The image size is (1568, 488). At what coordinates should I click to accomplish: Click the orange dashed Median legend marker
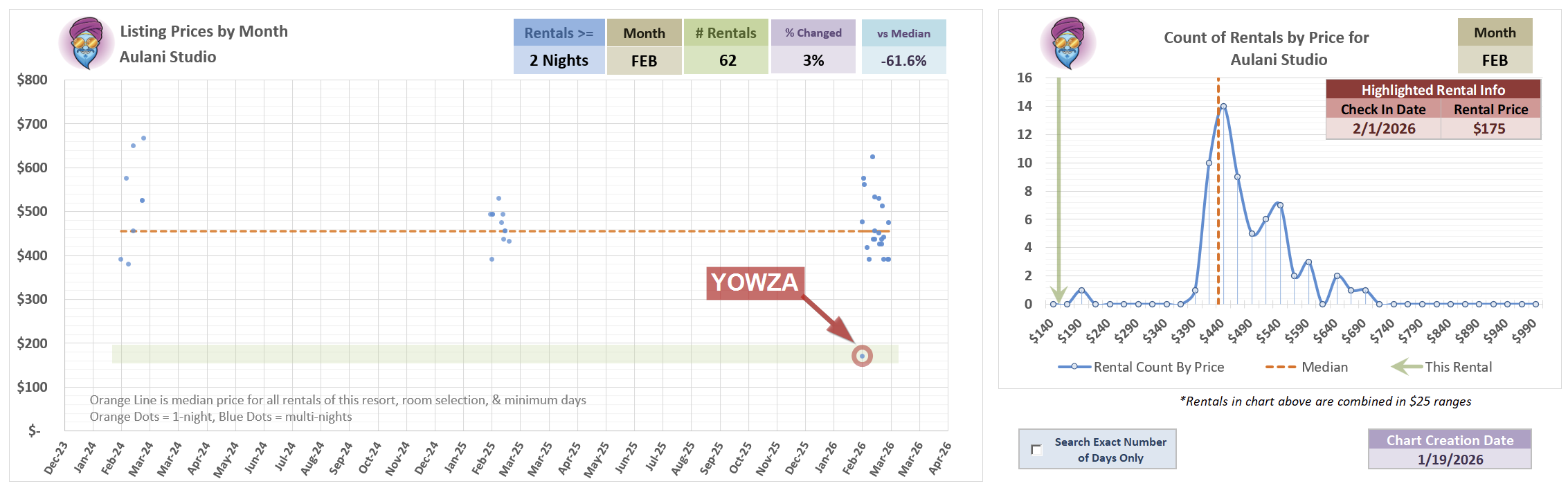point(1280,367)
